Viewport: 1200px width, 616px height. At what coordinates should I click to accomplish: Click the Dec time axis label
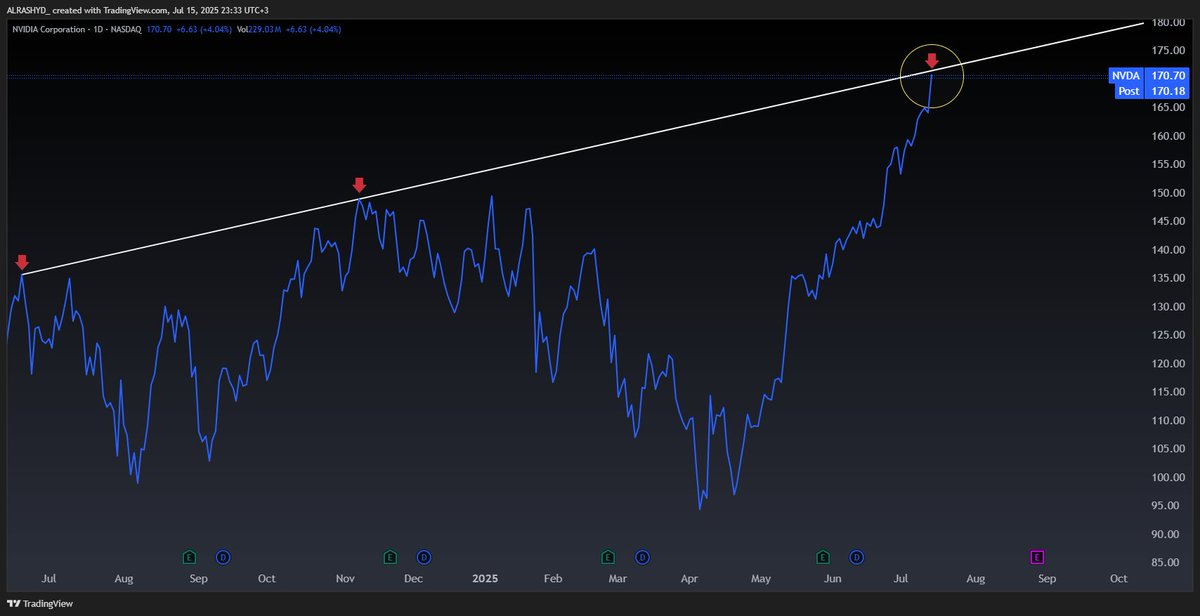pyautogui.click(x=413, y=578)
